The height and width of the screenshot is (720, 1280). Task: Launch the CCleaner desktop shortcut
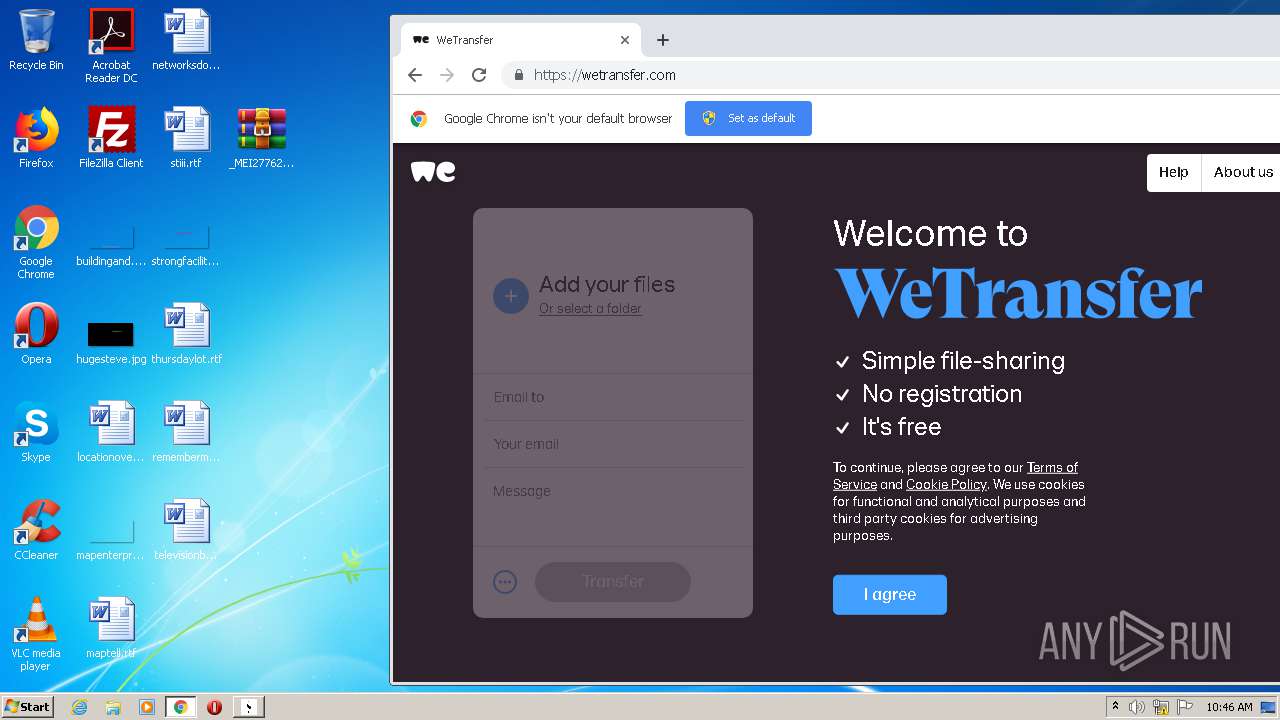pos(36,530)
